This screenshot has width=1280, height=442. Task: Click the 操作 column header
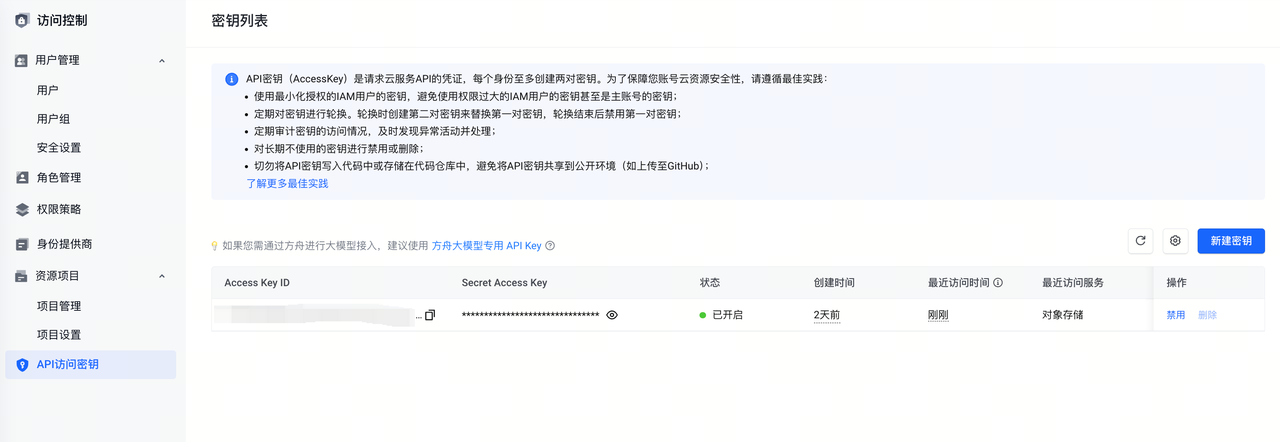pos(1177,283)
